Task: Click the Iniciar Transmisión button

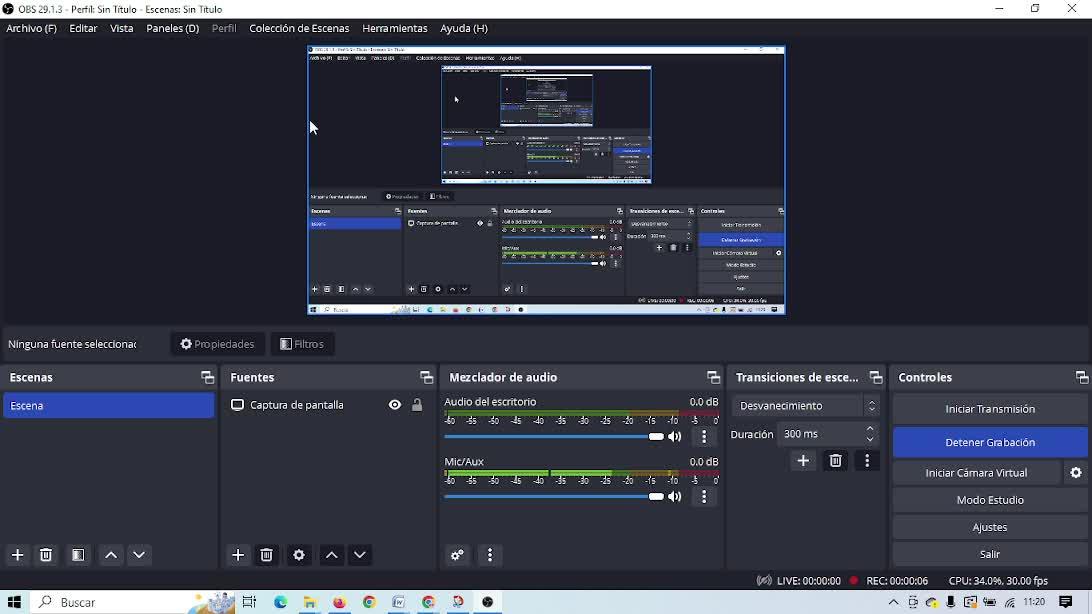Action: click(989, 409)
